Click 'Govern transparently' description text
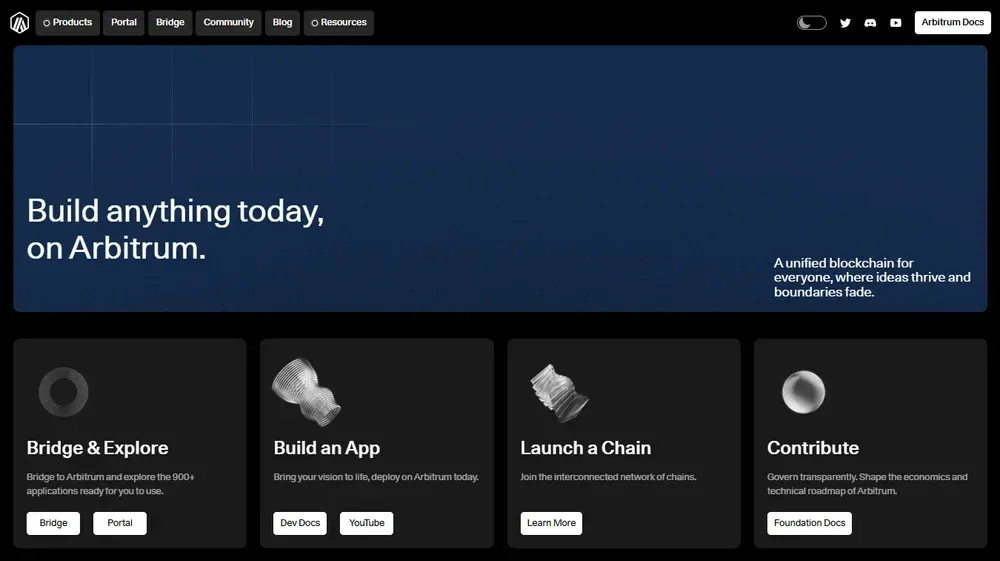The image size is (1000, 561). [x=867, y=484]
